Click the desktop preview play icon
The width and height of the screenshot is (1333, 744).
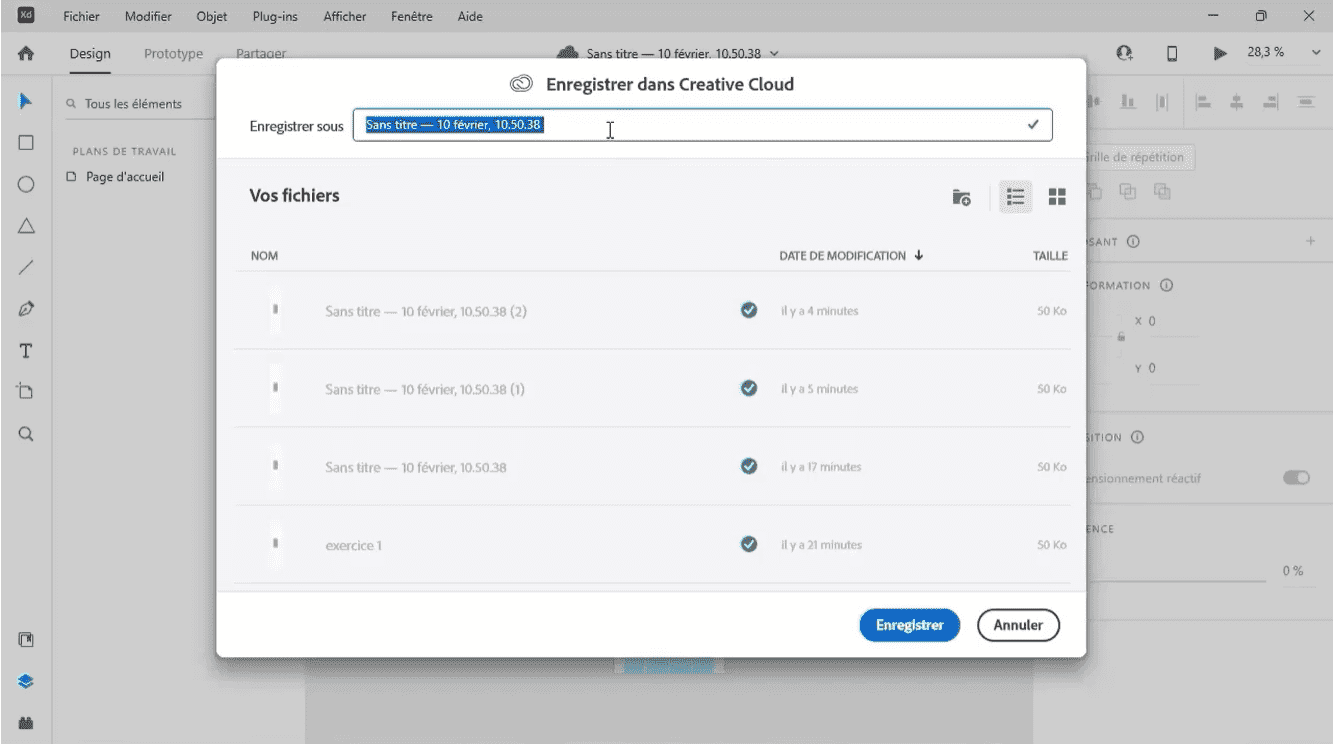[1220, 54]
